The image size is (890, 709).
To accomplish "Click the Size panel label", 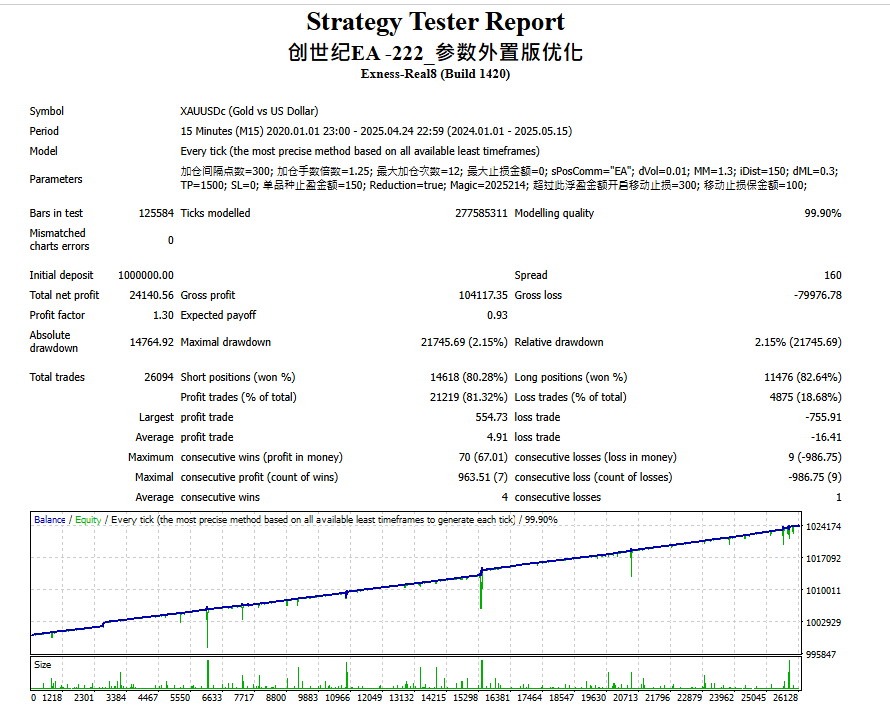I will point(43,665).
